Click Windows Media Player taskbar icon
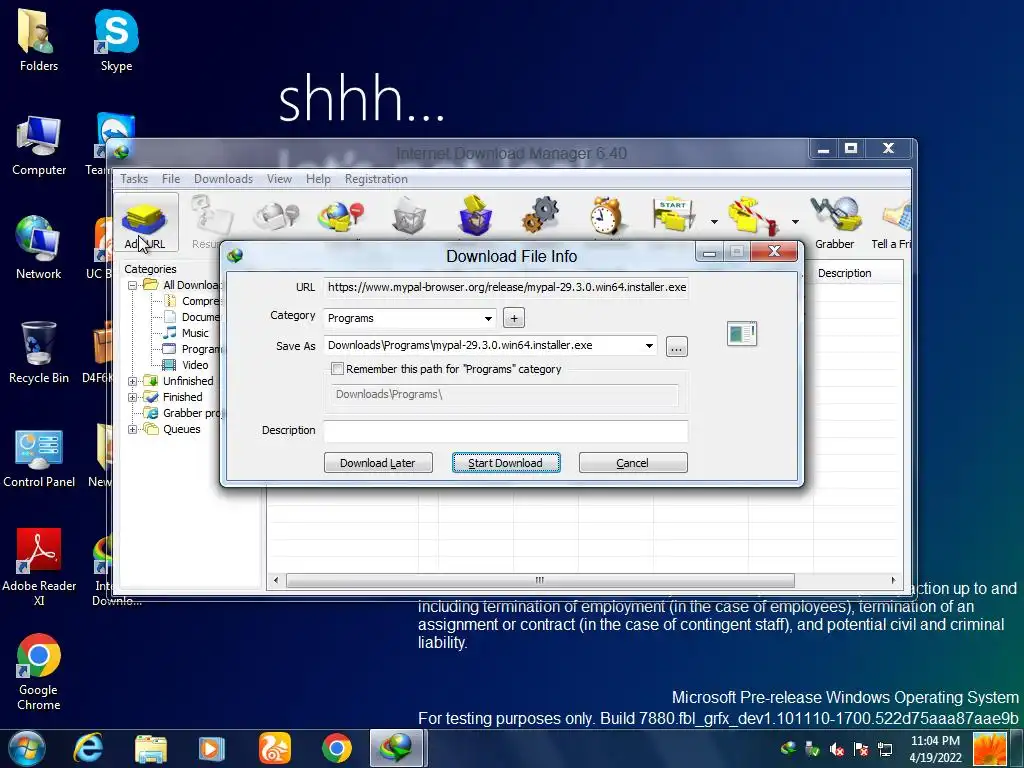 (212, 748)
